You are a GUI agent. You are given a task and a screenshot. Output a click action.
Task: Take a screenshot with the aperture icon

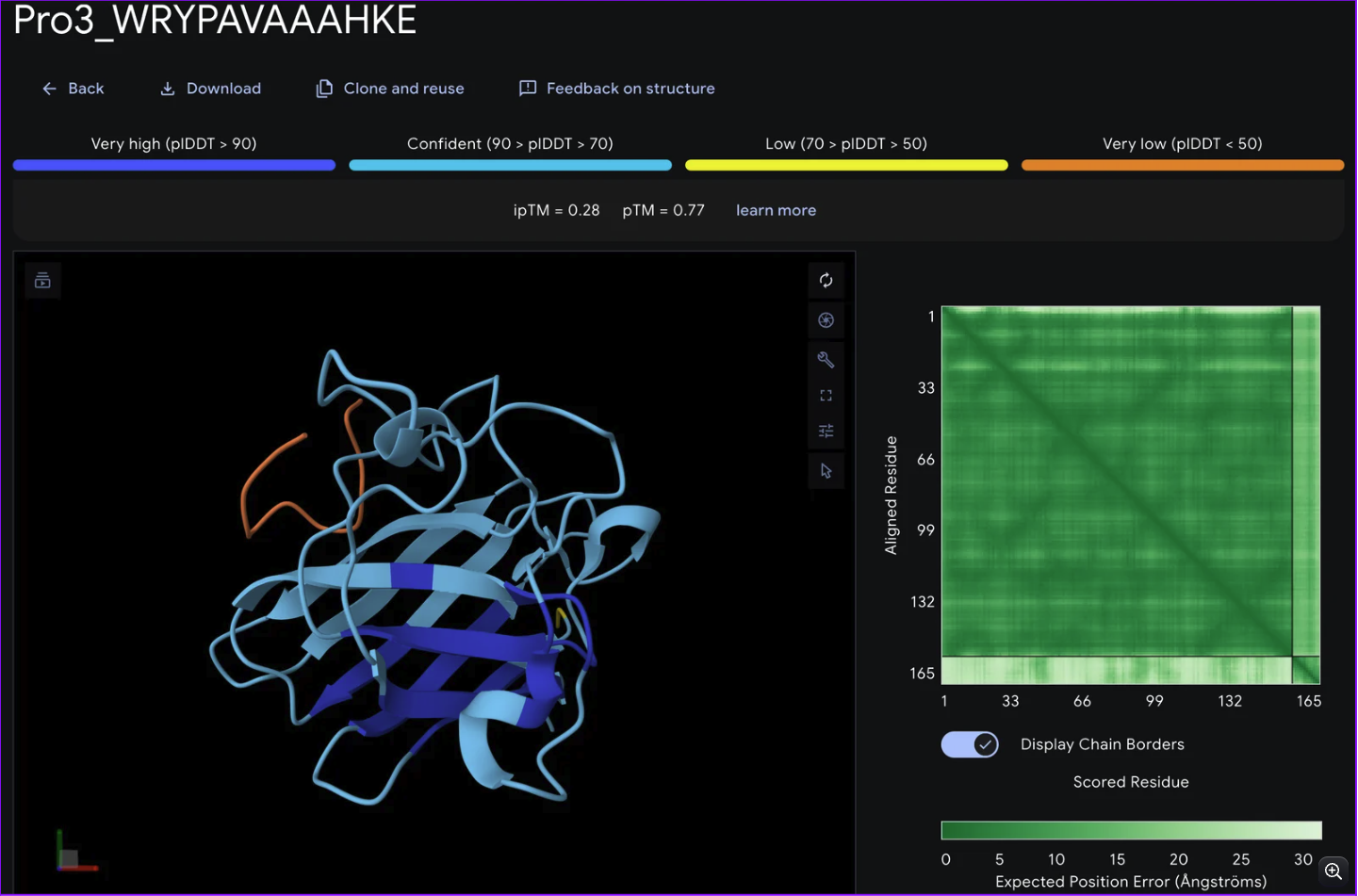826,320
